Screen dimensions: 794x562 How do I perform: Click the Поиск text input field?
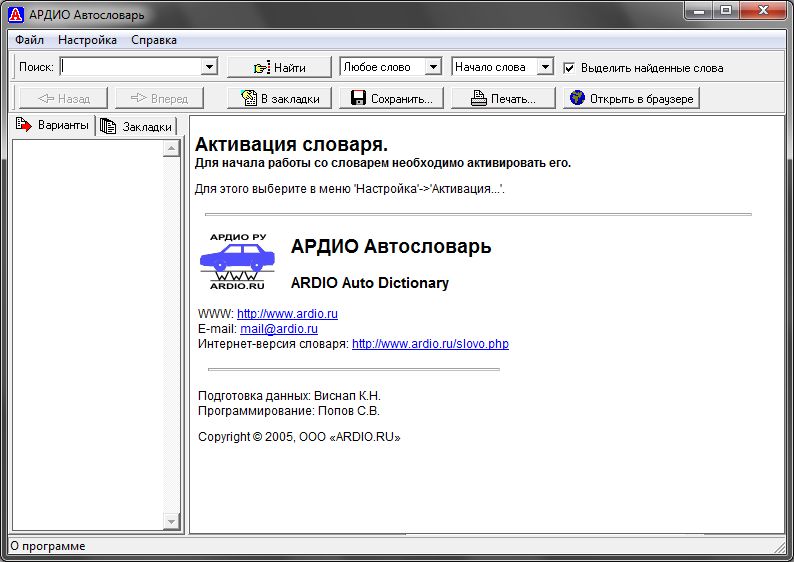(x=131, y=66)
